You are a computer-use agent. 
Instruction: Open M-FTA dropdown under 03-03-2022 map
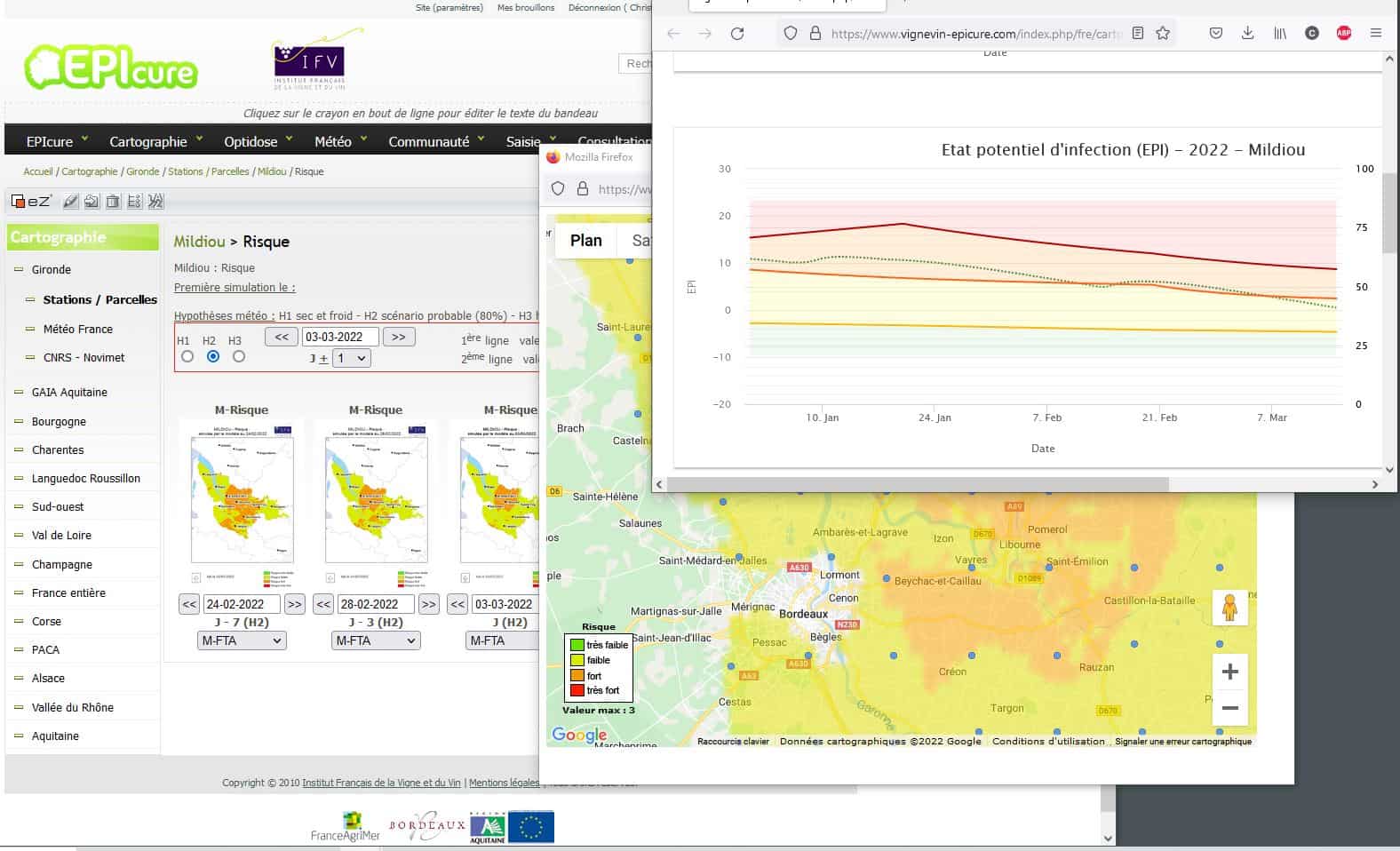click(502, 640)
